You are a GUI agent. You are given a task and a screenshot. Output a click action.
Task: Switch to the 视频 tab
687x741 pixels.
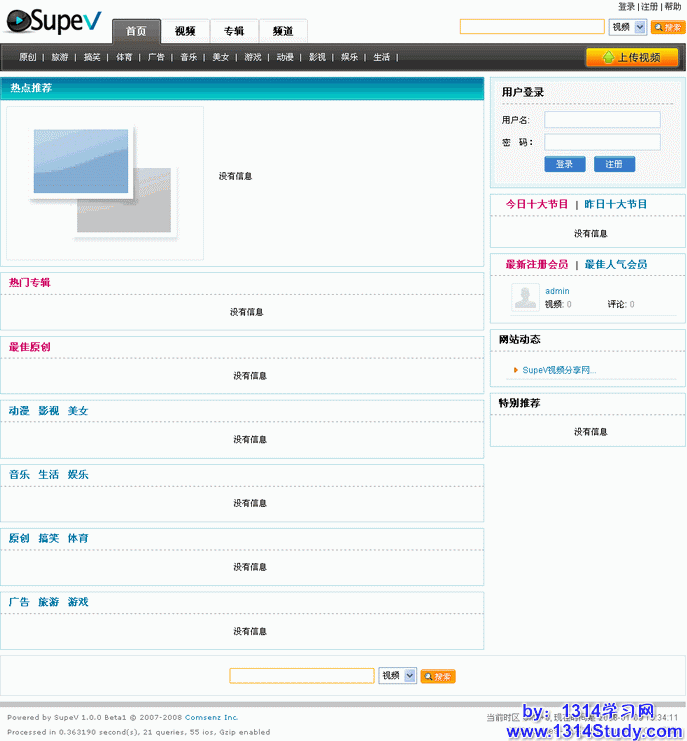pos(185,31)
